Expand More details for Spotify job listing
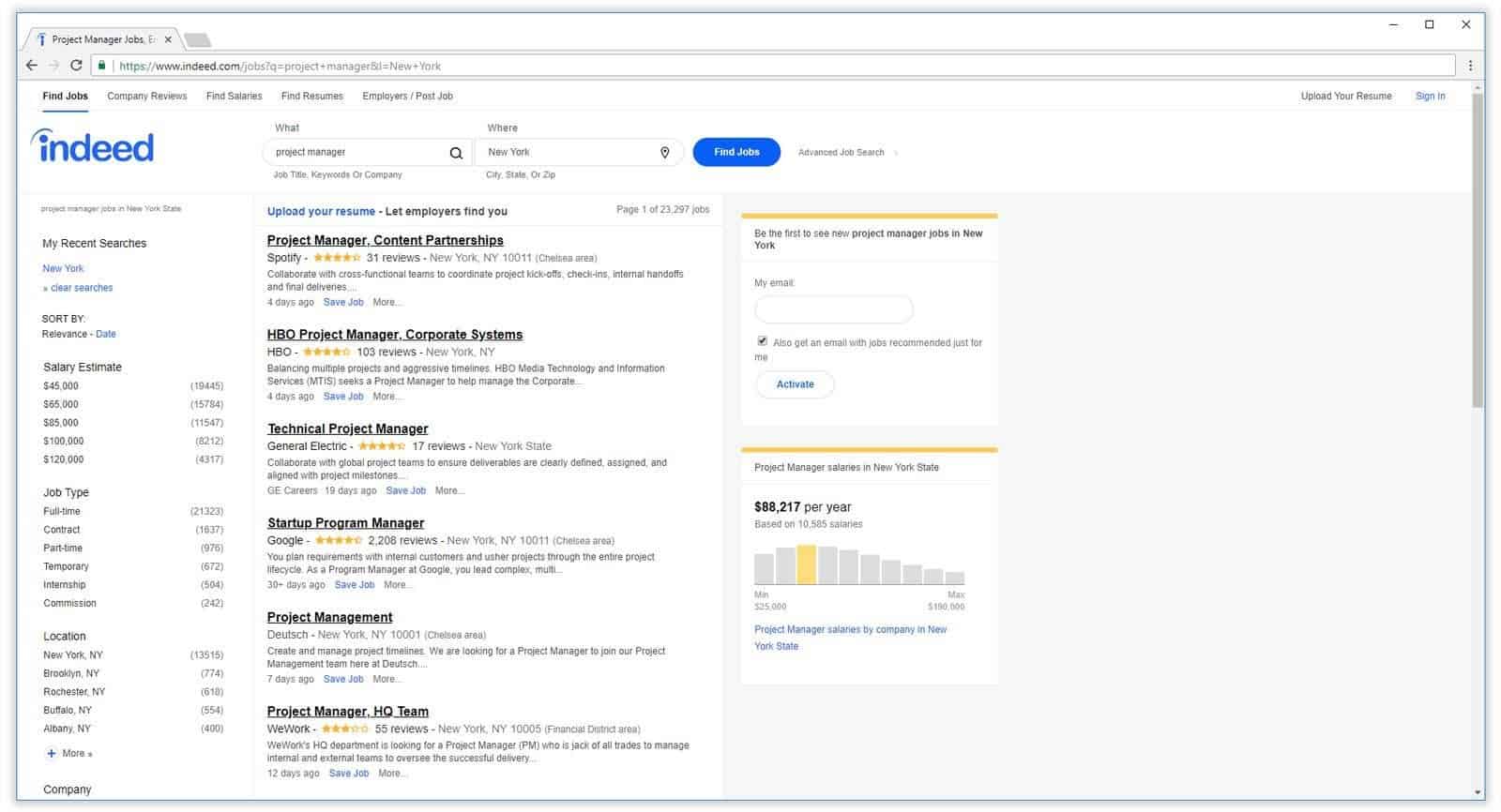Viewport: 1501px width, 812px height. click(x=387, y=303)
